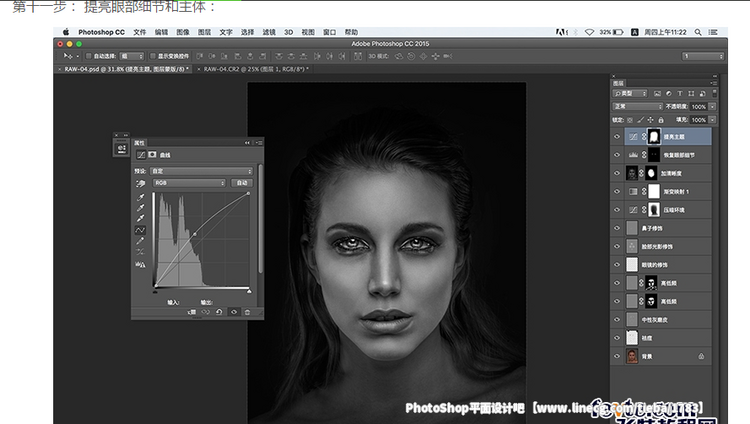Open the layer blend mode dropdown 正常
This screenshot has height=424, width=750.
[x=638, y=106]
